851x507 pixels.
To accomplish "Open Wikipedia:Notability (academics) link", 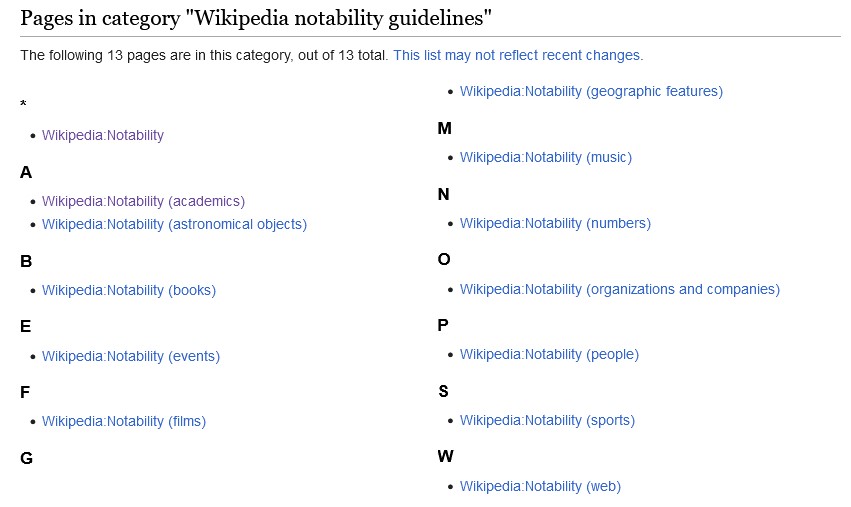I will click(x=143, y=201).
